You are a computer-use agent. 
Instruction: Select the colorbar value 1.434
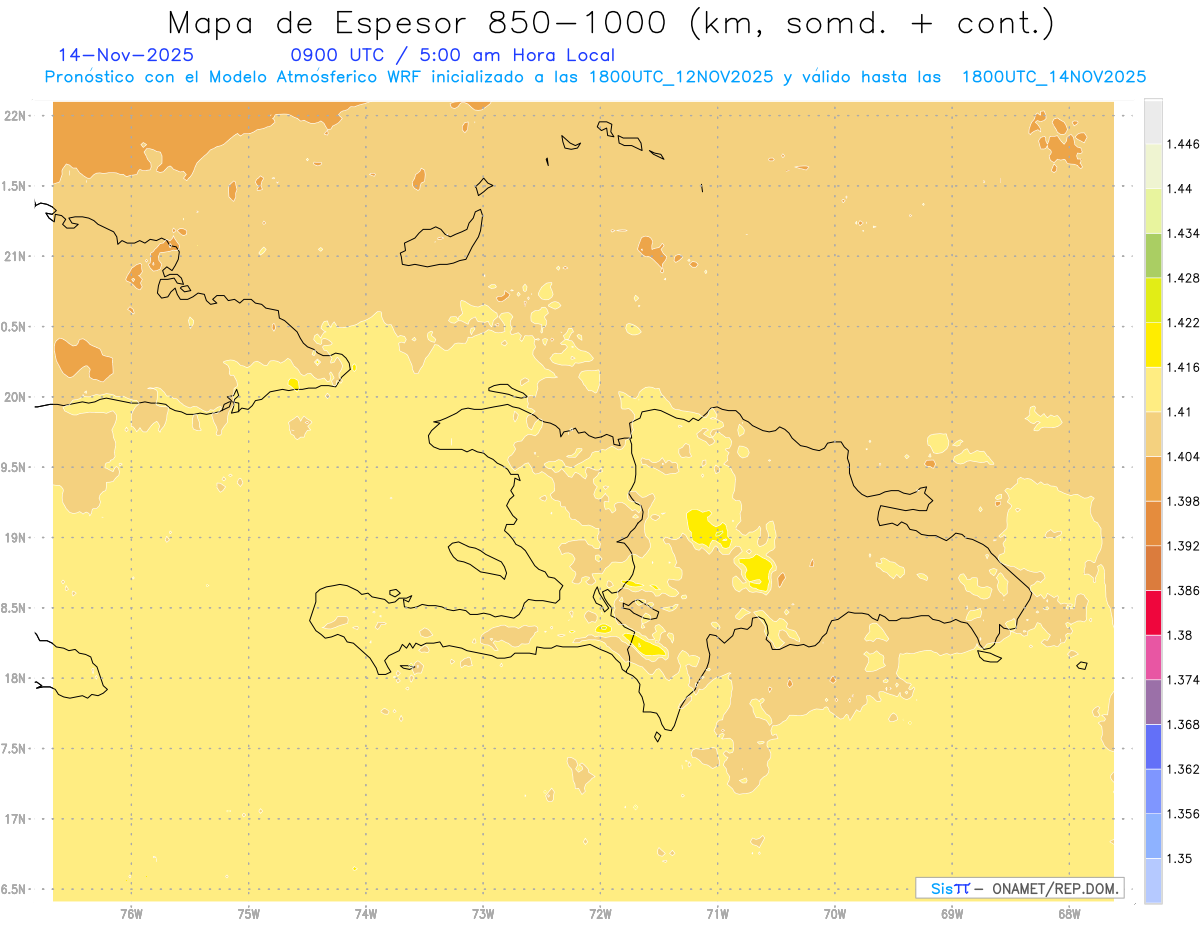tap(1182, 233)
